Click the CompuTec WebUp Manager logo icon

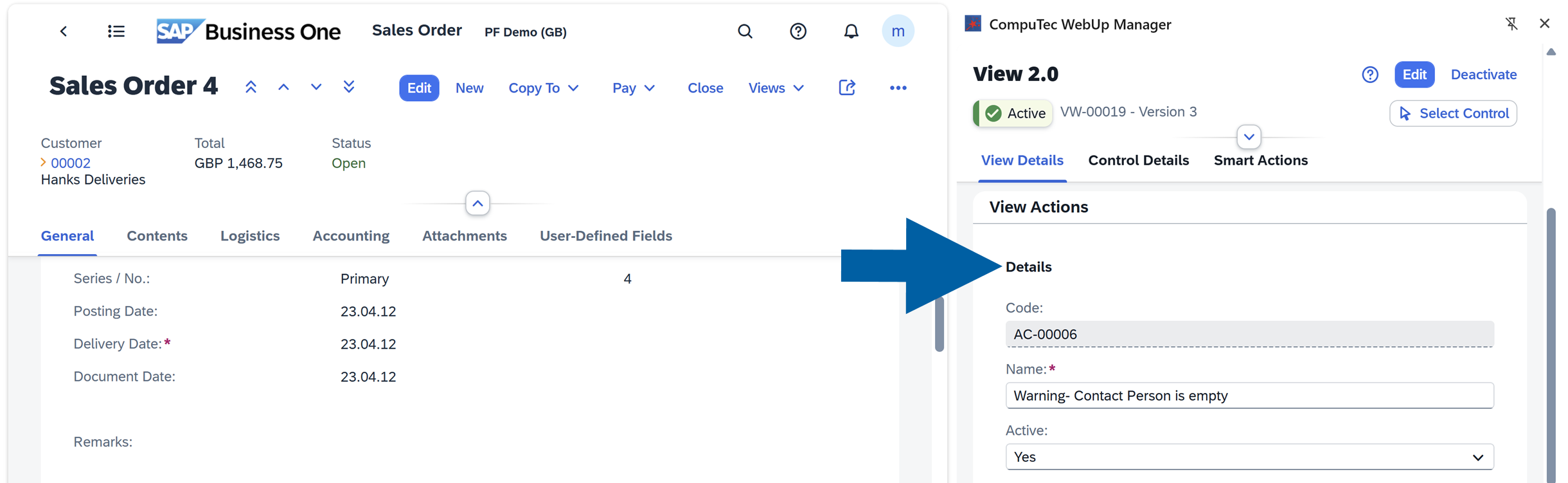pos(973,24)
